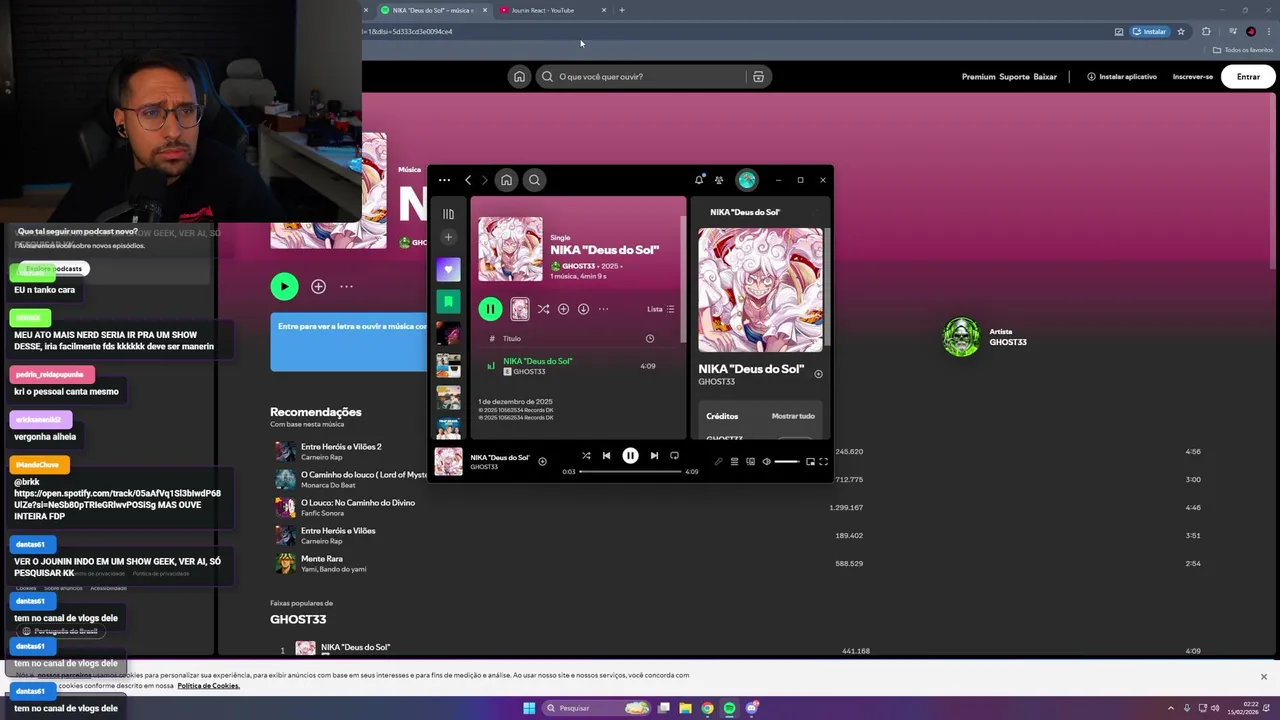Click Instalar aplicativo on Spotify web
This screenshot has height=720, width=1280.
click(x=1122, y=76)
